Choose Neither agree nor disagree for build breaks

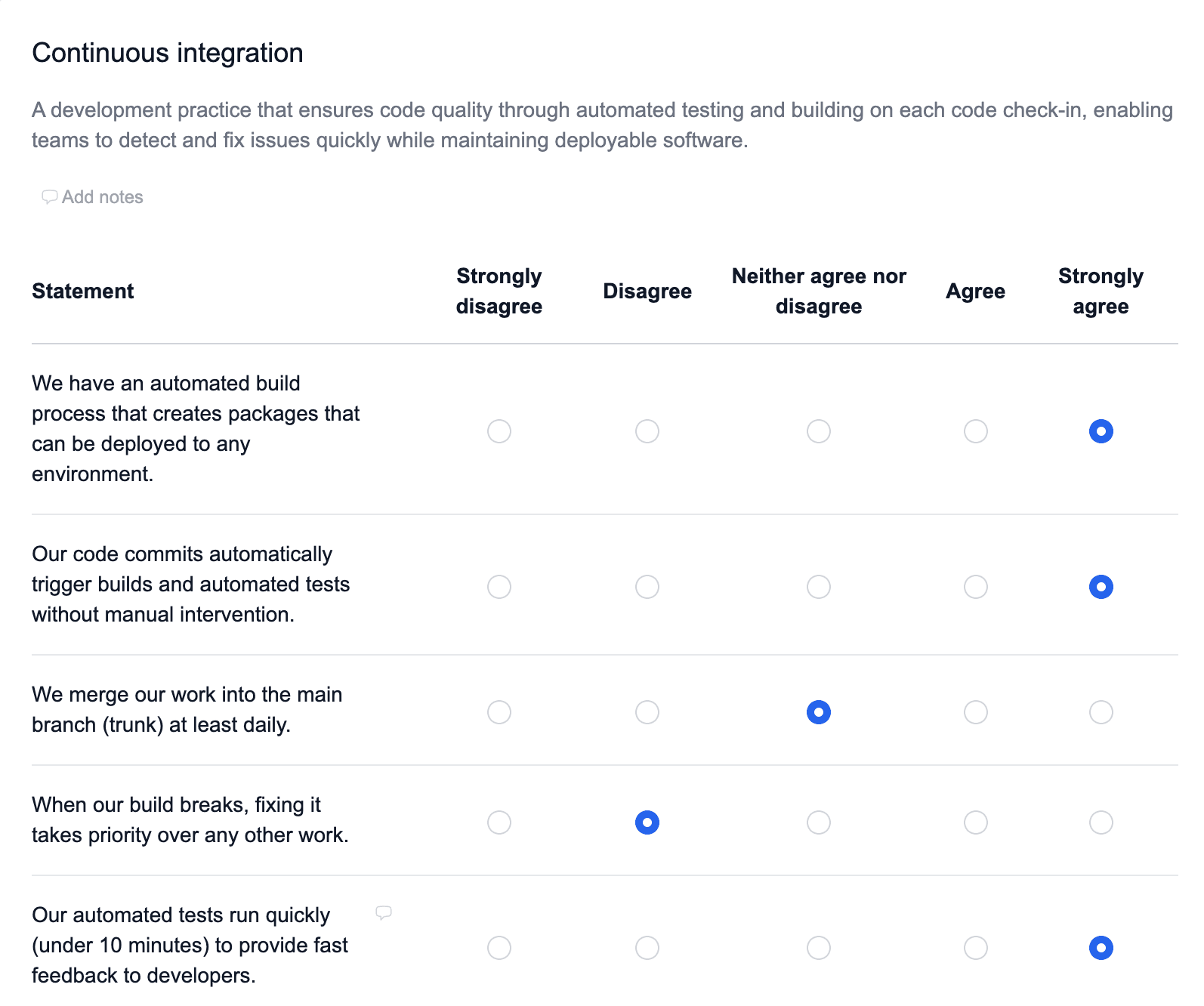(819, 822)
